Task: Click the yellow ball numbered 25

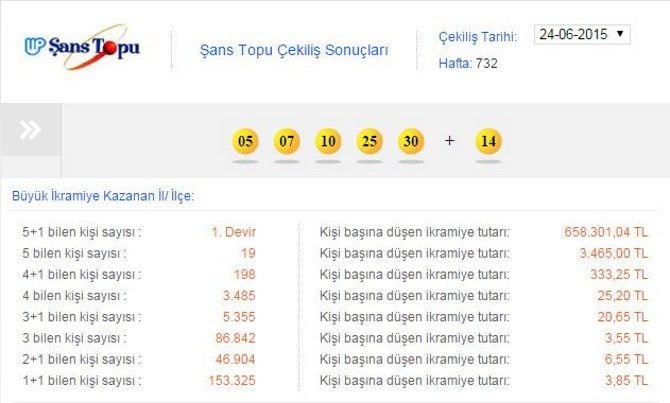Action: tap(370, 141)
